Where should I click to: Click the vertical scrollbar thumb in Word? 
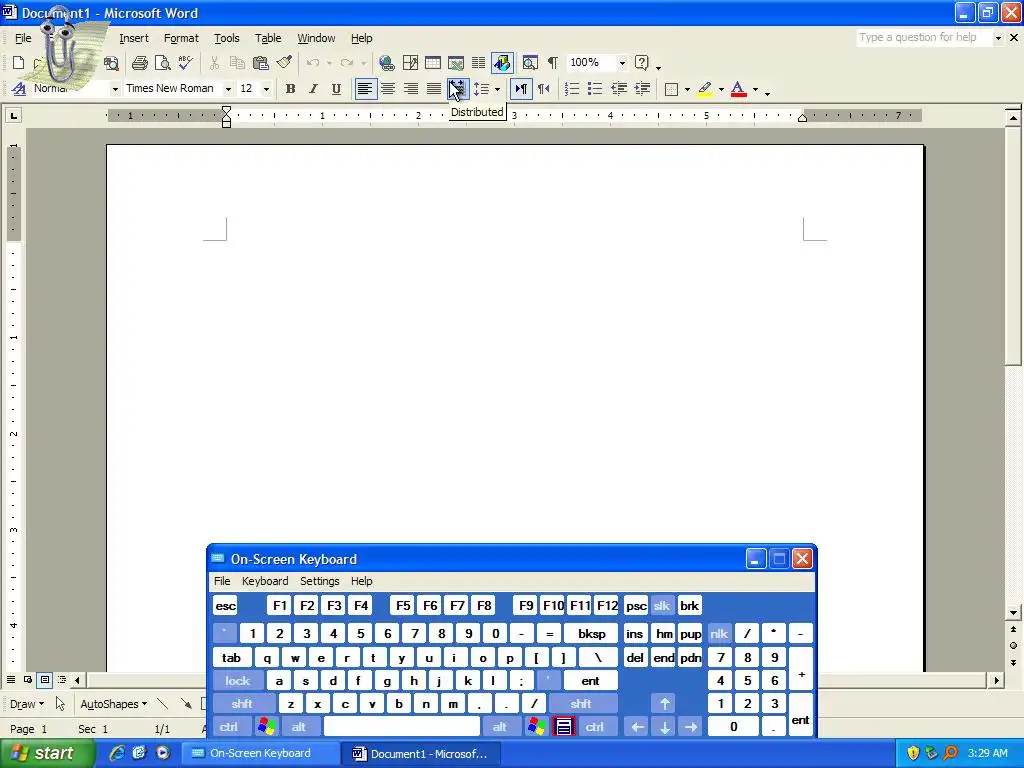pyautogui.click(x=1013, y=248)
